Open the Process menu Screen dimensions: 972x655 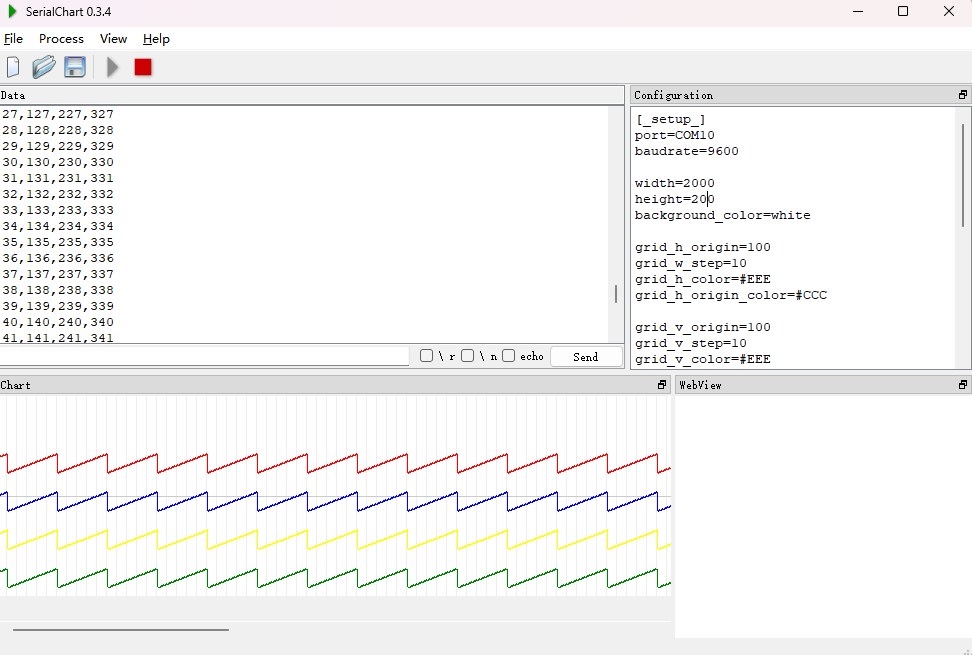click(61, 38)
